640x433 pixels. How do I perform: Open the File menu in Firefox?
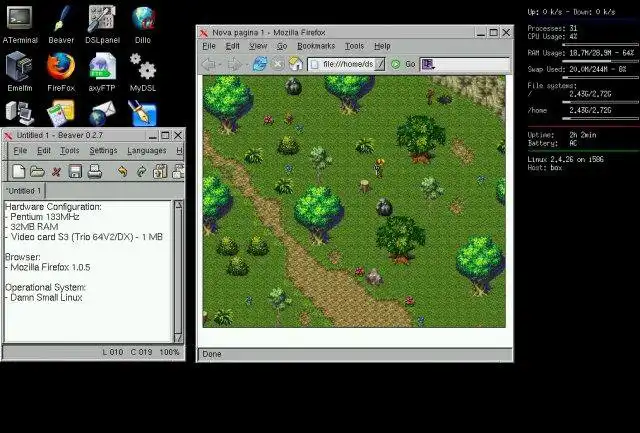[x=209, y=46]
